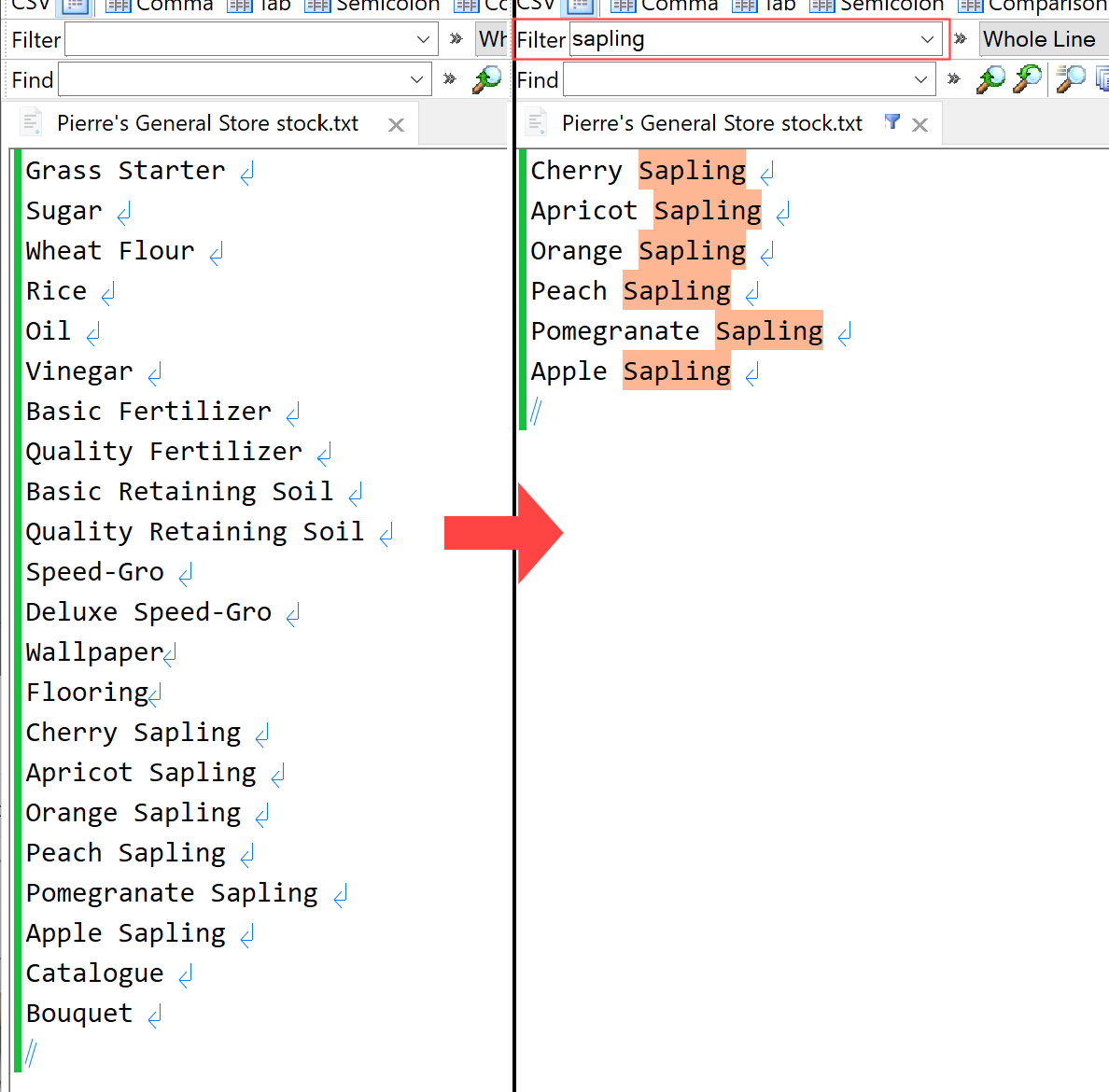This screenshot has width=1109, height=1092.
Task: Click the 'Speed-Gro' line below Quality Retaining Soil
Action: click(95, 572)
